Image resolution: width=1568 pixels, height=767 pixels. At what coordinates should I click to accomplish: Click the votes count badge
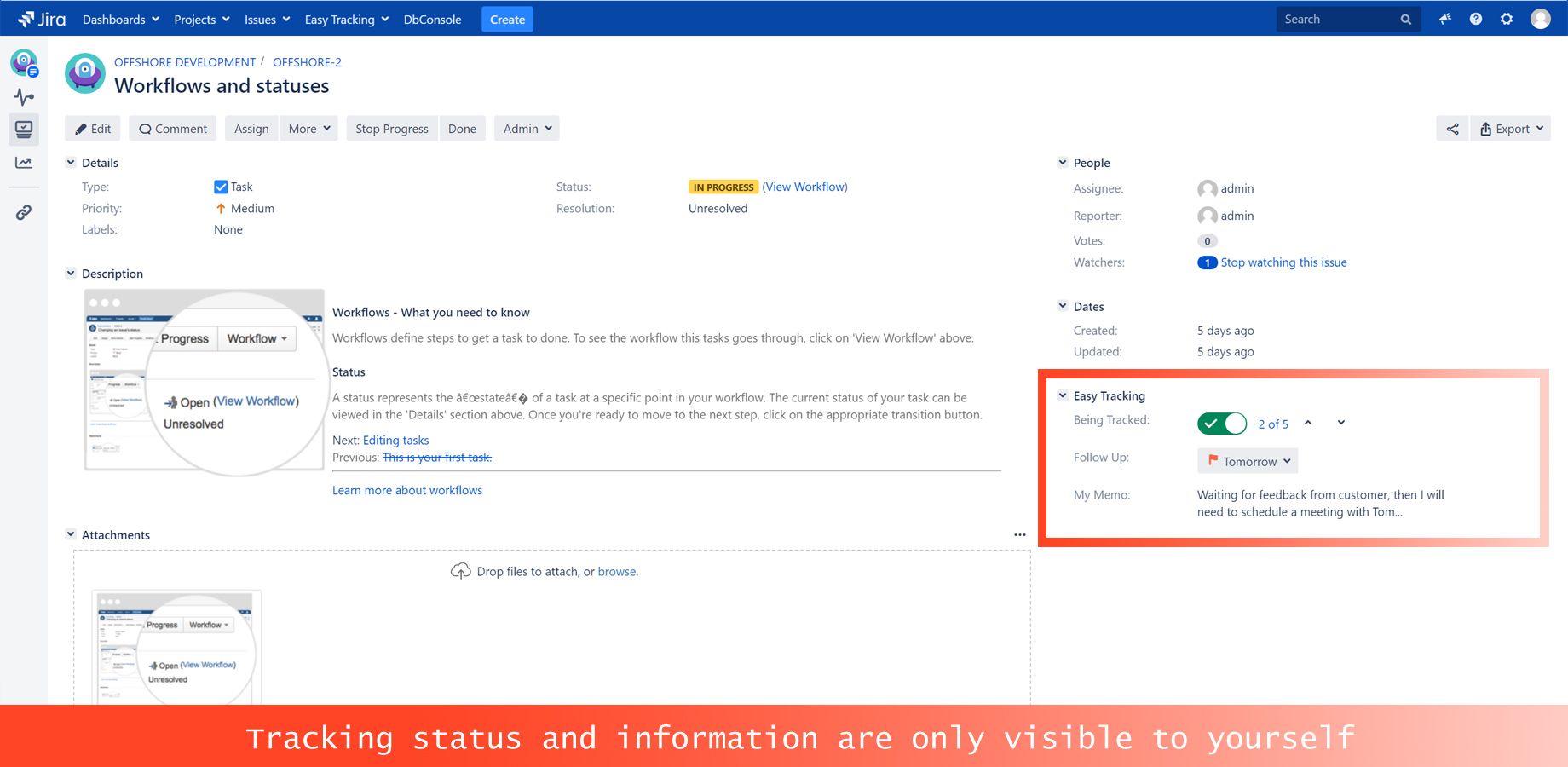[x=1208, y=241]
